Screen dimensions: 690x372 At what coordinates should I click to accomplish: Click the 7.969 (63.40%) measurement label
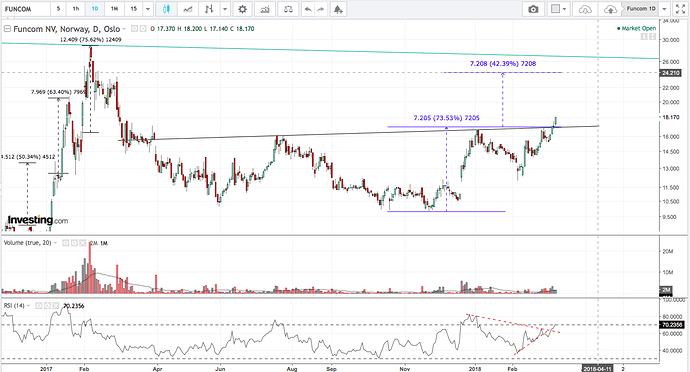coord(58,92)
